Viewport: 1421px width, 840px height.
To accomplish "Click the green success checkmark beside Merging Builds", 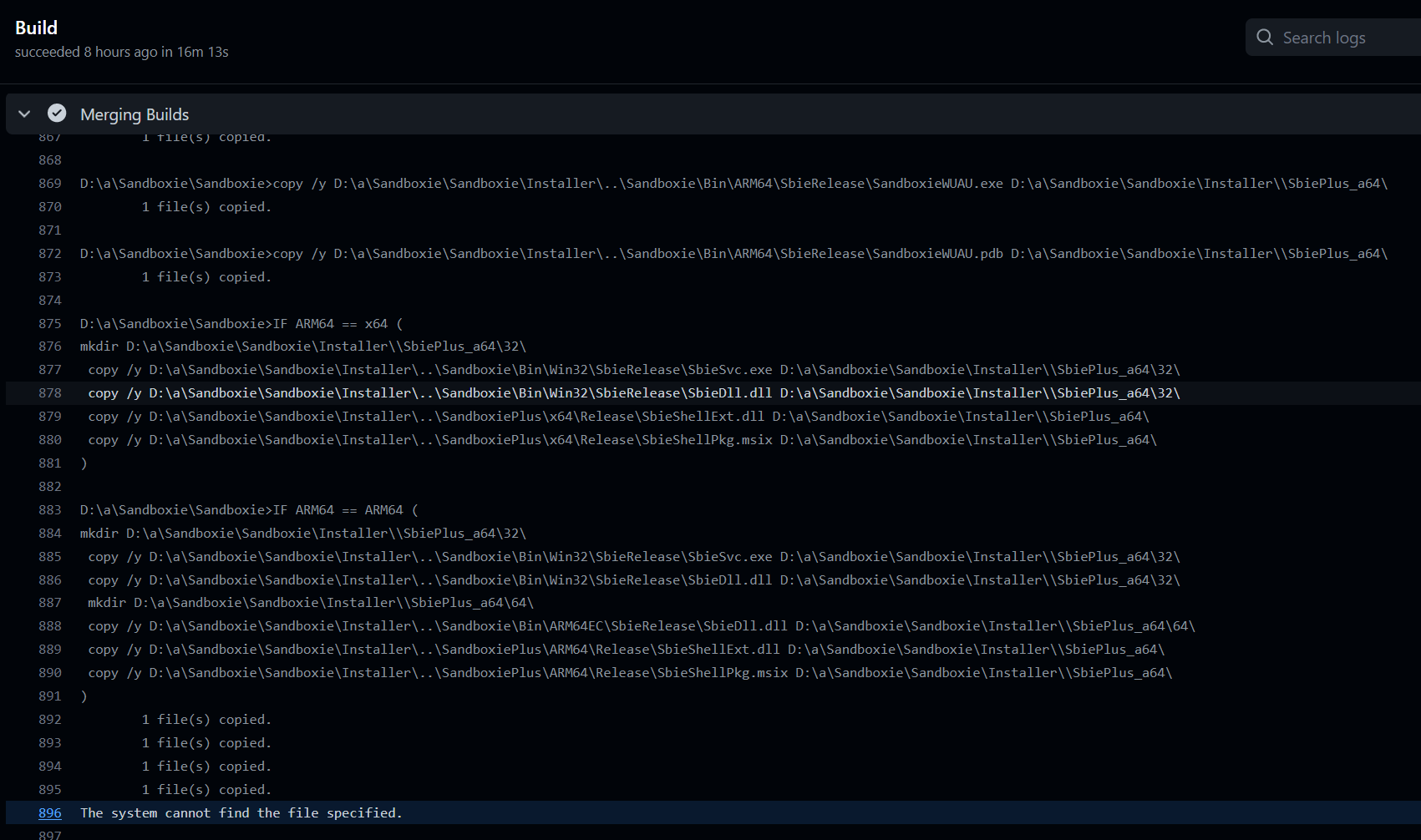I will [57, 113].
